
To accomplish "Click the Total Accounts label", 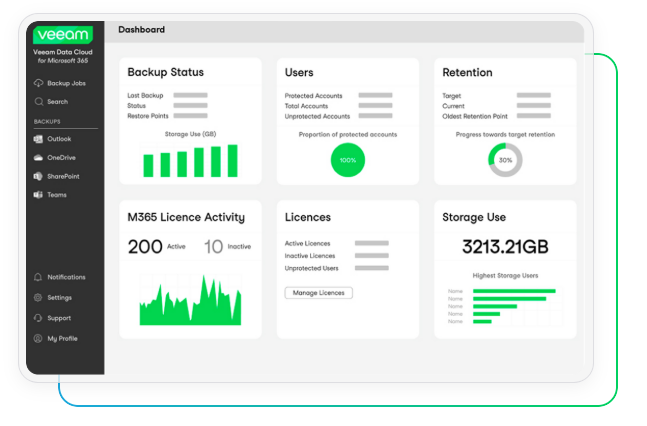I will pos(306,106).
